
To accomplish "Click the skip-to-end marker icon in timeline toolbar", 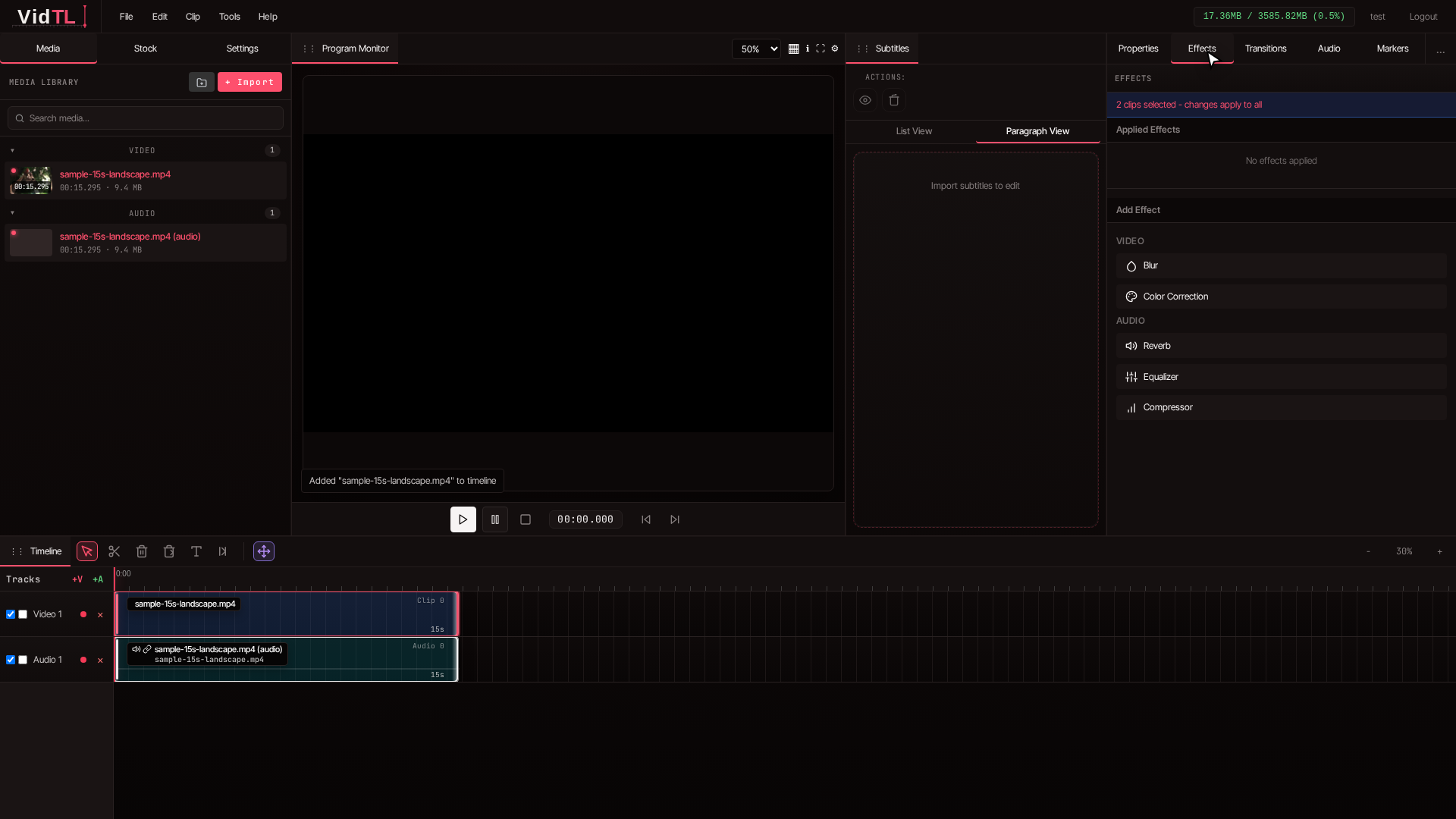I will click(223, 551).
